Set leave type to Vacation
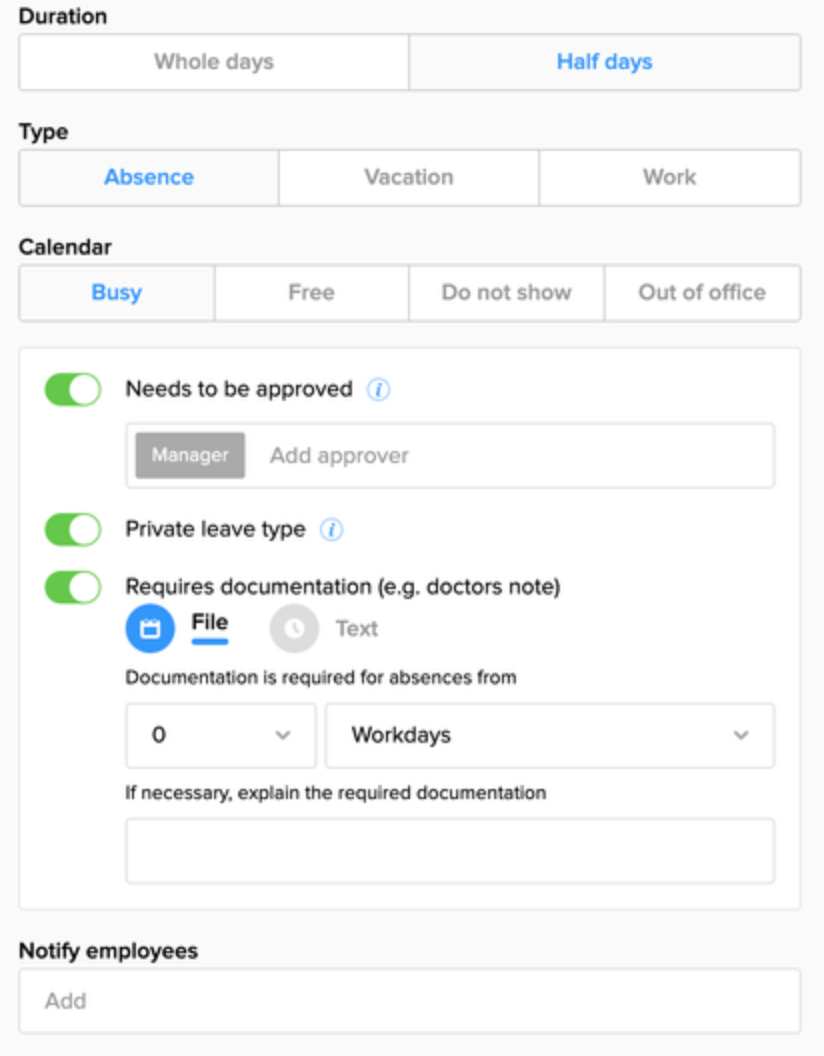Viewport: 824px width, 1056px height. pos(408,178)
